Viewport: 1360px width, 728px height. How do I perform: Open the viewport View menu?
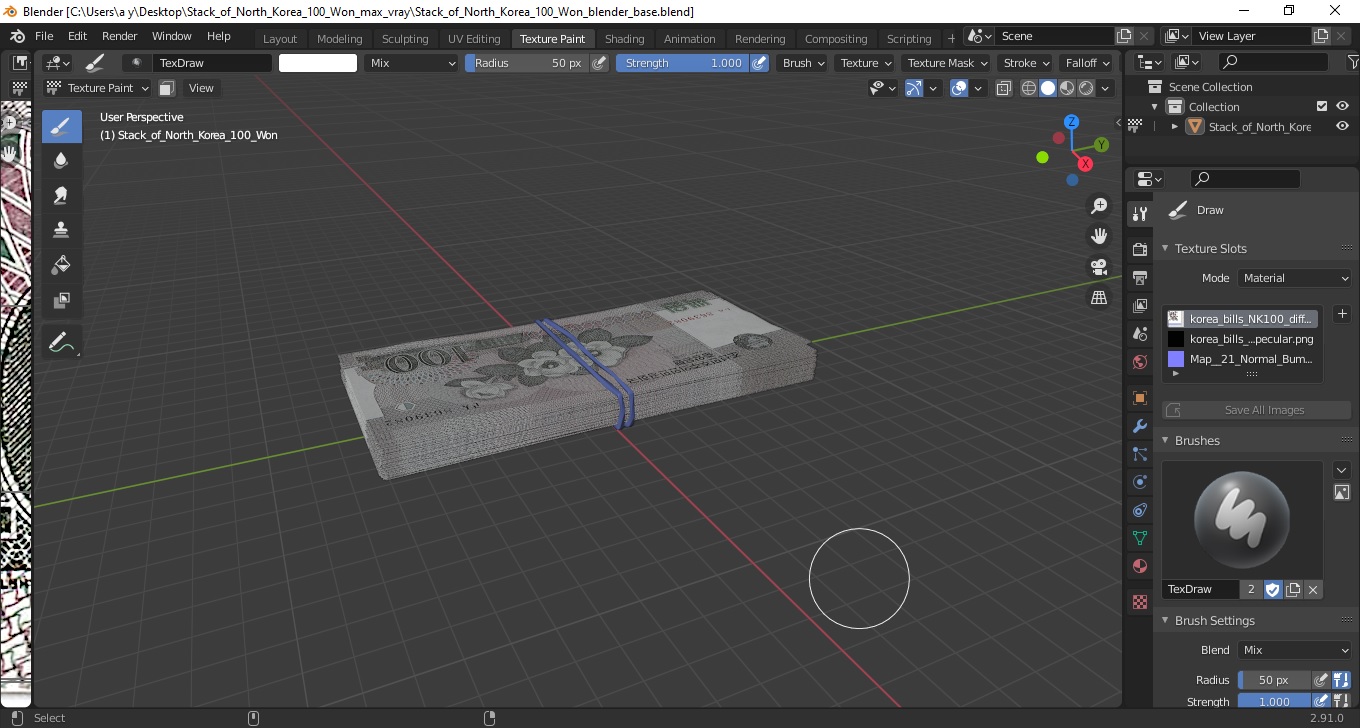[201, 88]
